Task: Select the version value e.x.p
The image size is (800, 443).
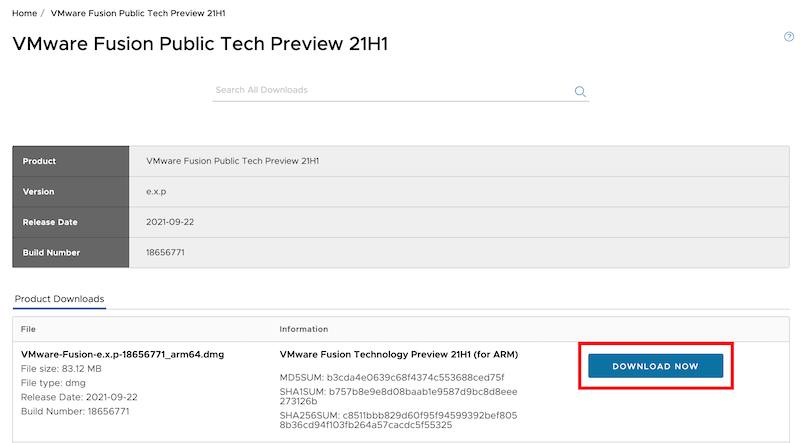Action: 156,192
